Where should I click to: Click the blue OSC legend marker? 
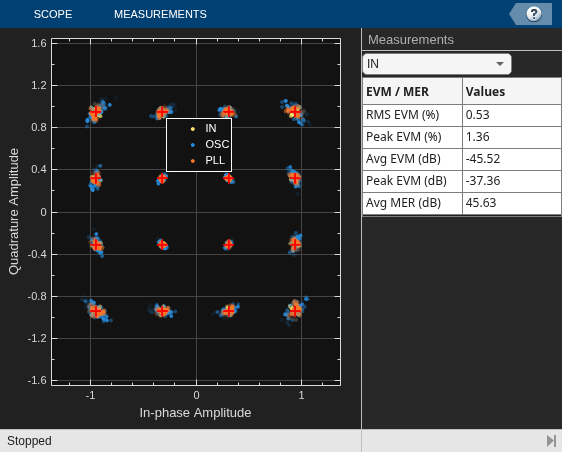(193, 145)
